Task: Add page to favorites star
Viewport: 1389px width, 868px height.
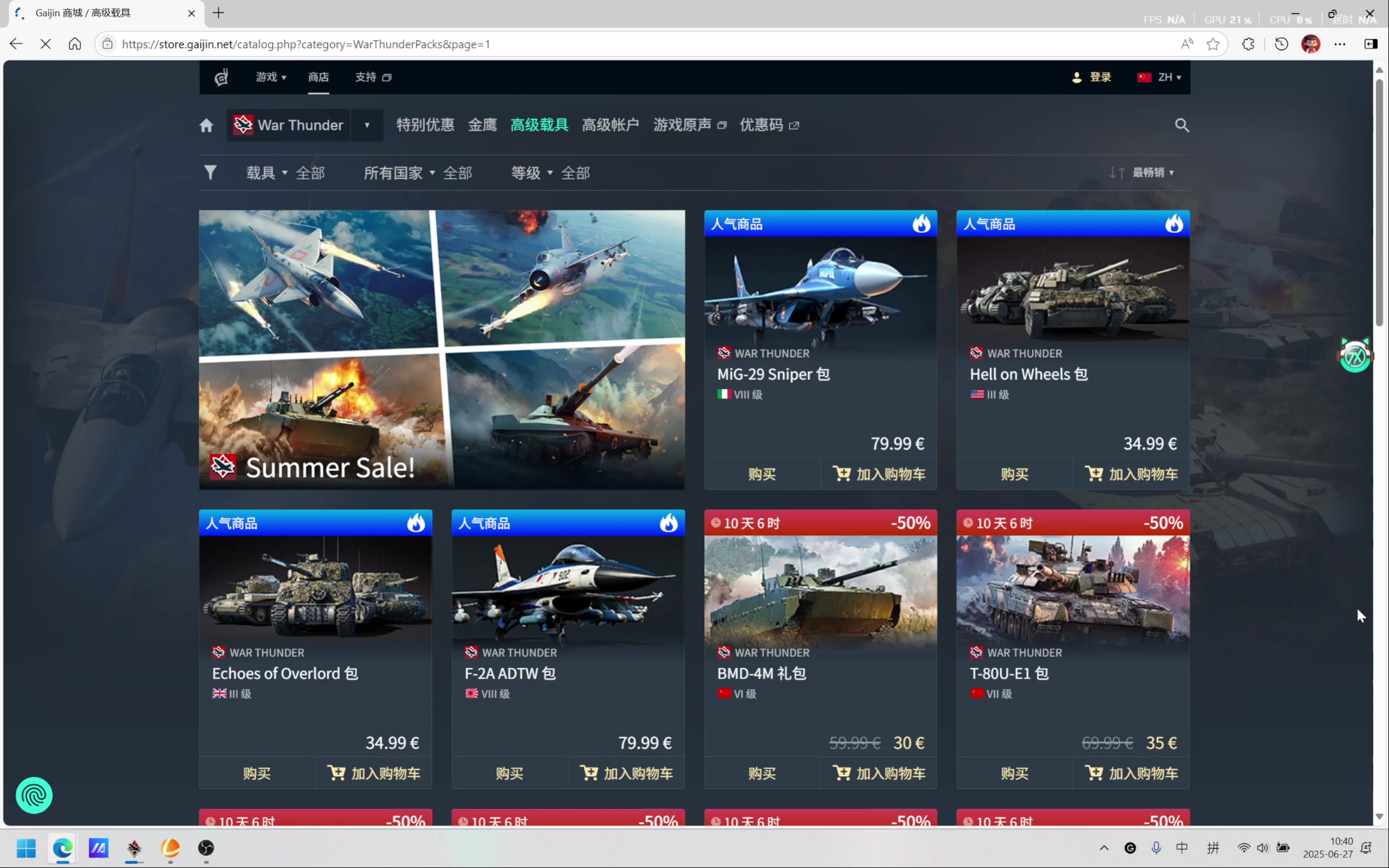Action: point(1213,44)
